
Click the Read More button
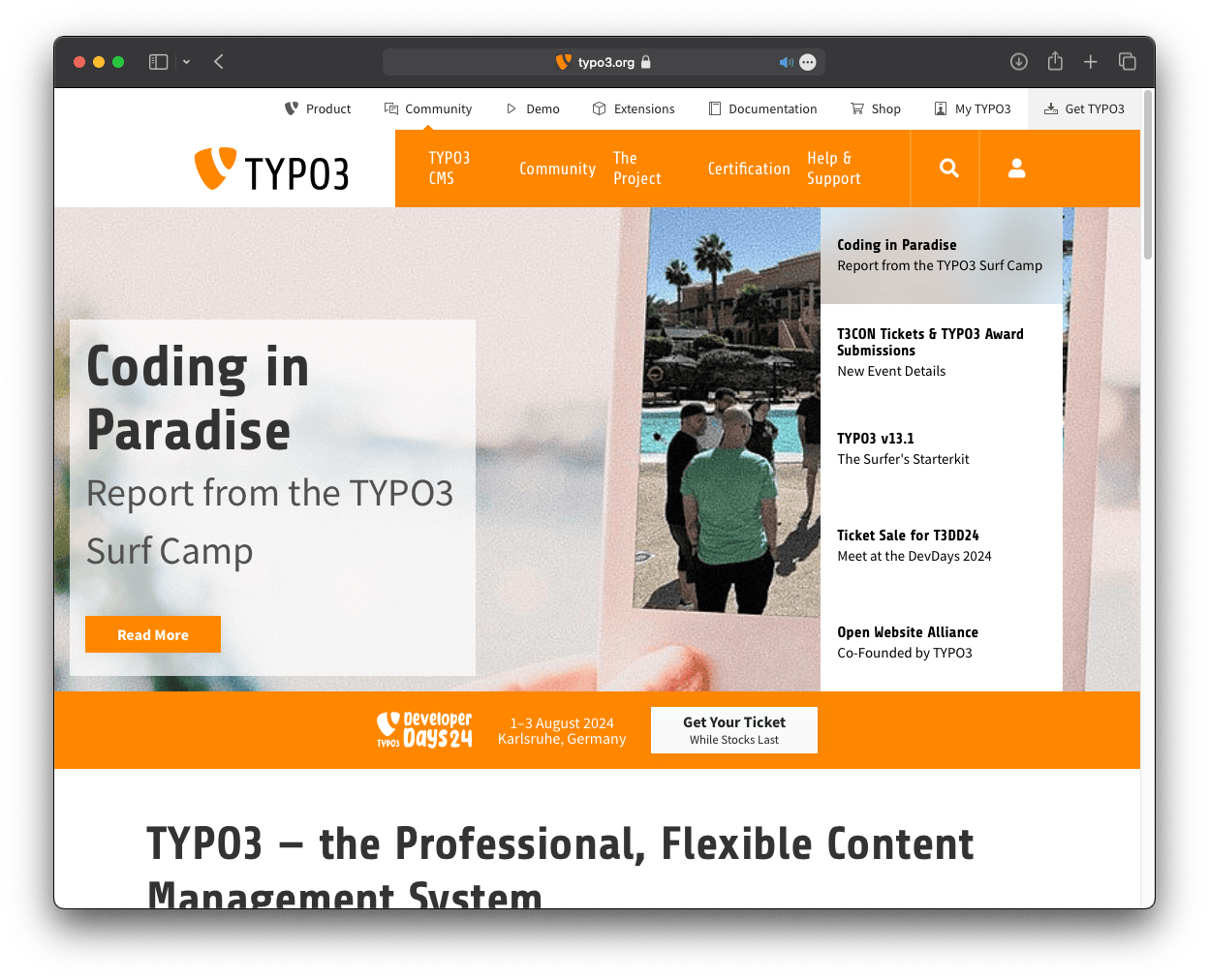[x=152, y=634]
